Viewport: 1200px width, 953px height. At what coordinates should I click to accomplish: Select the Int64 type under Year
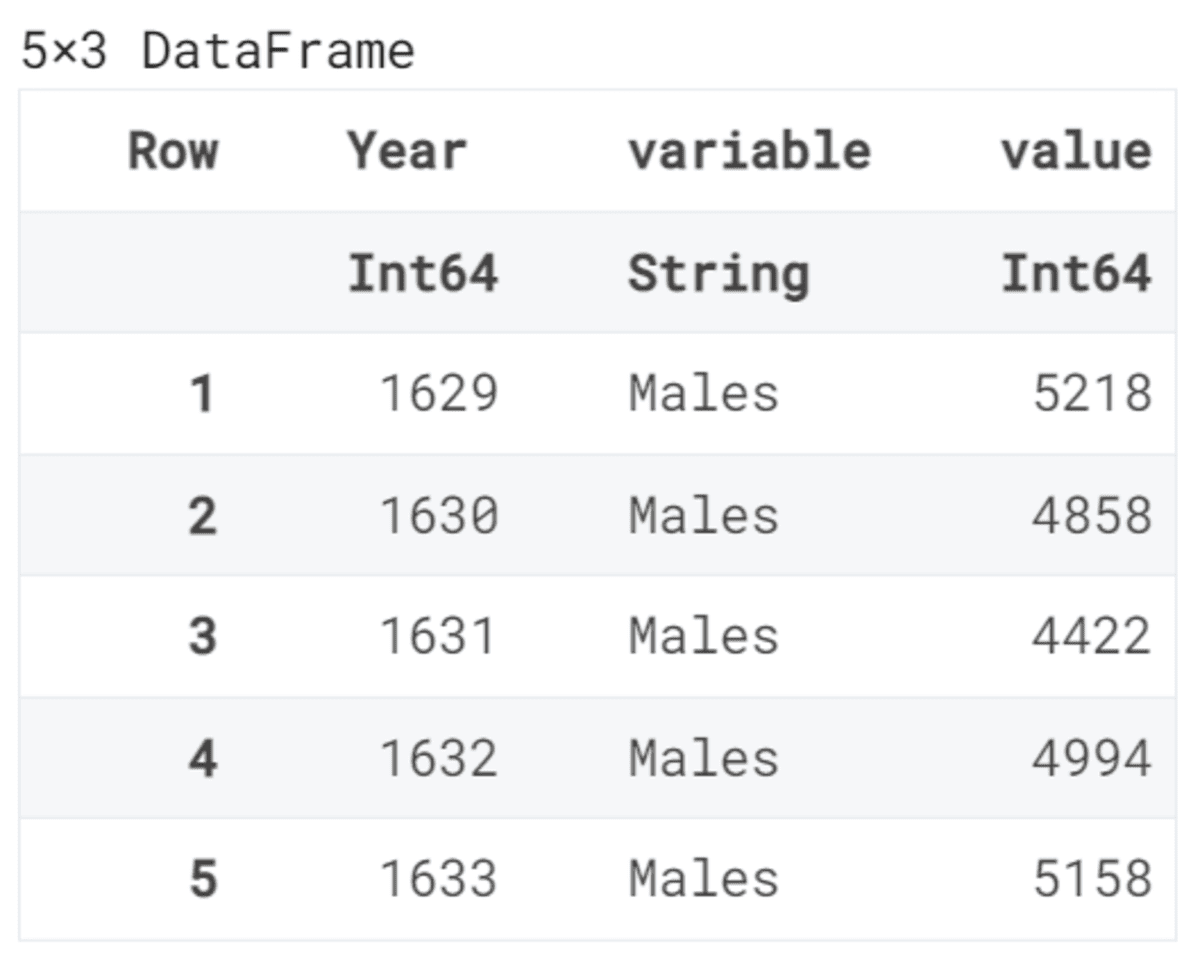coord(422,273)
